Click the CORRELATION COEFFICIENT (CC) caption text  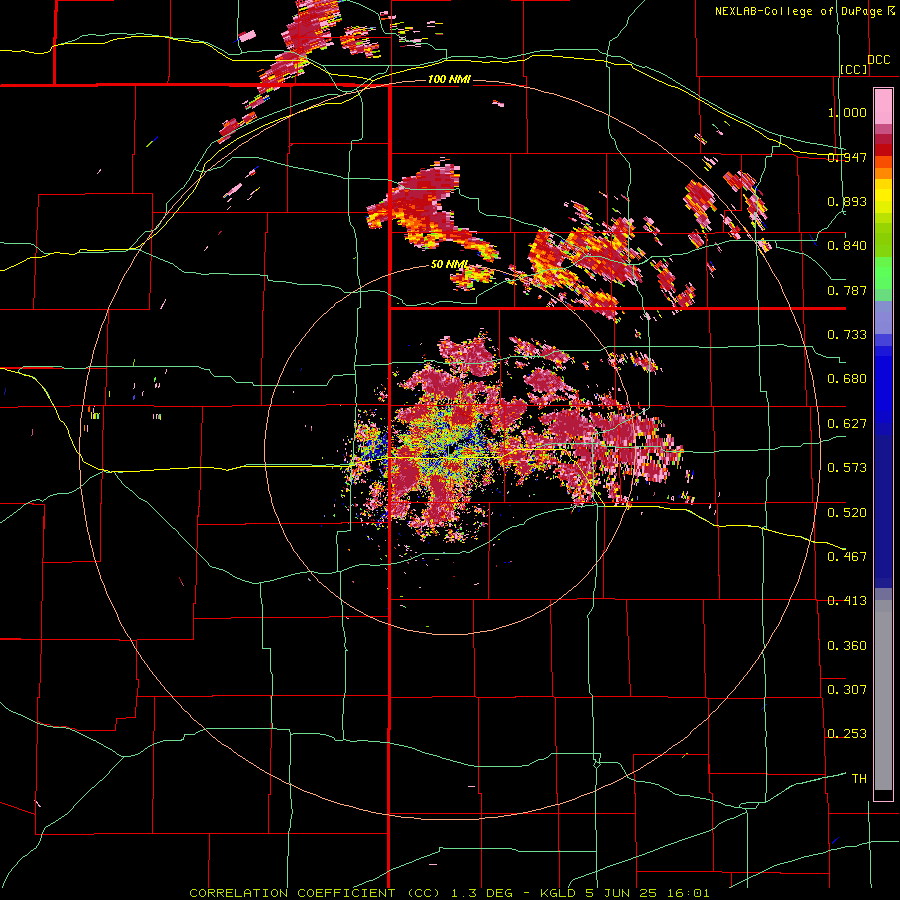(x=315, y=893)
